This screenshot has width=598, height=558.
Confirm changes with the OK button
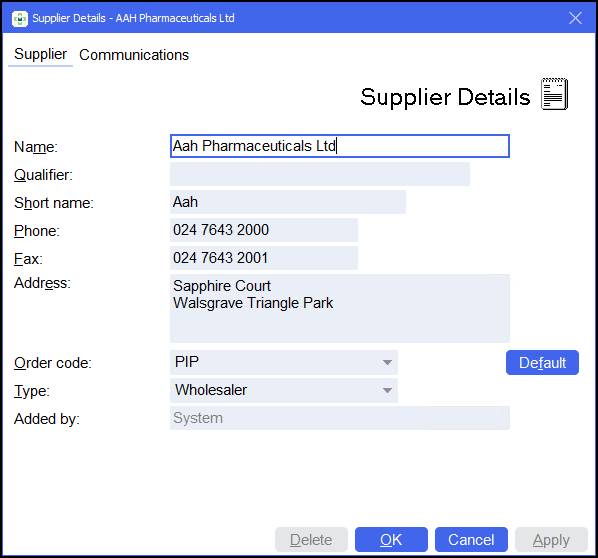pyautogui.click(x=391, y=539)
